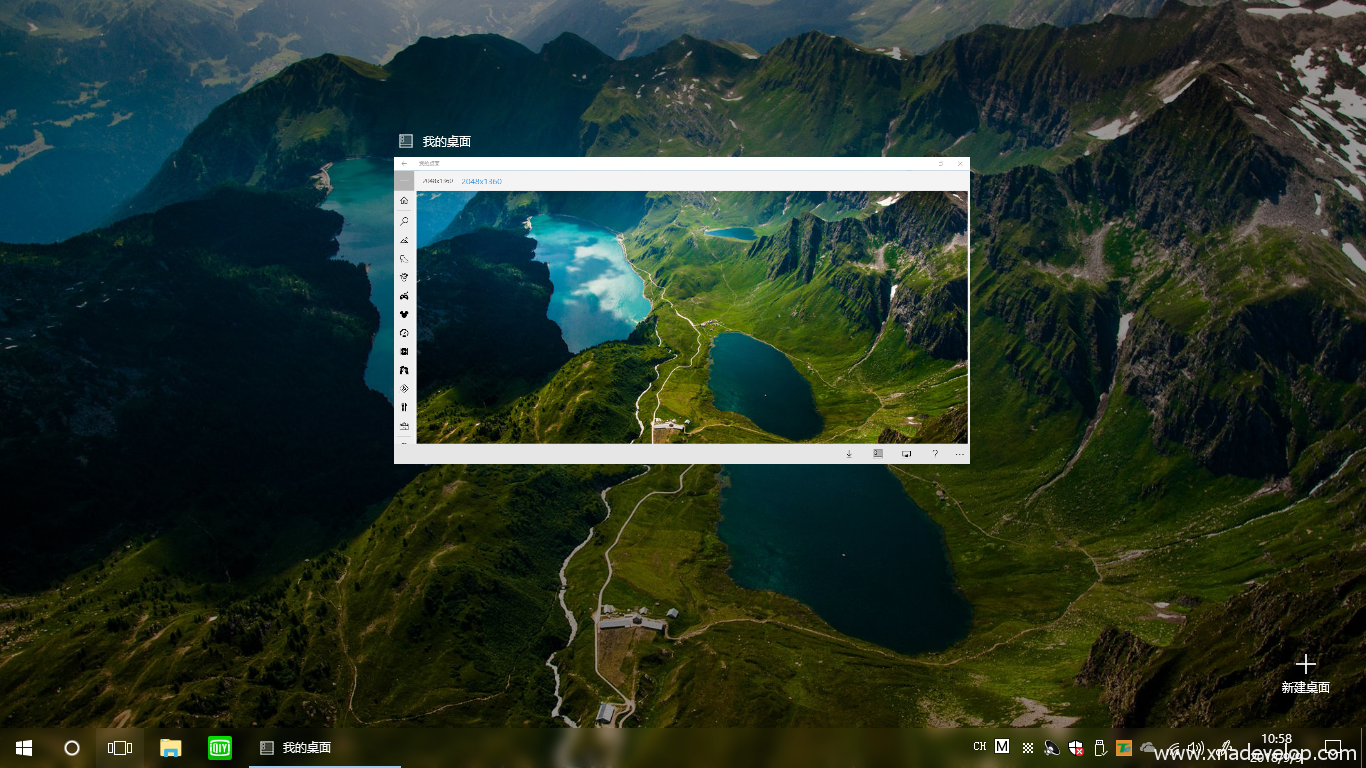
Task: Select the landscape mountain category icon
Action: [404, 240]
